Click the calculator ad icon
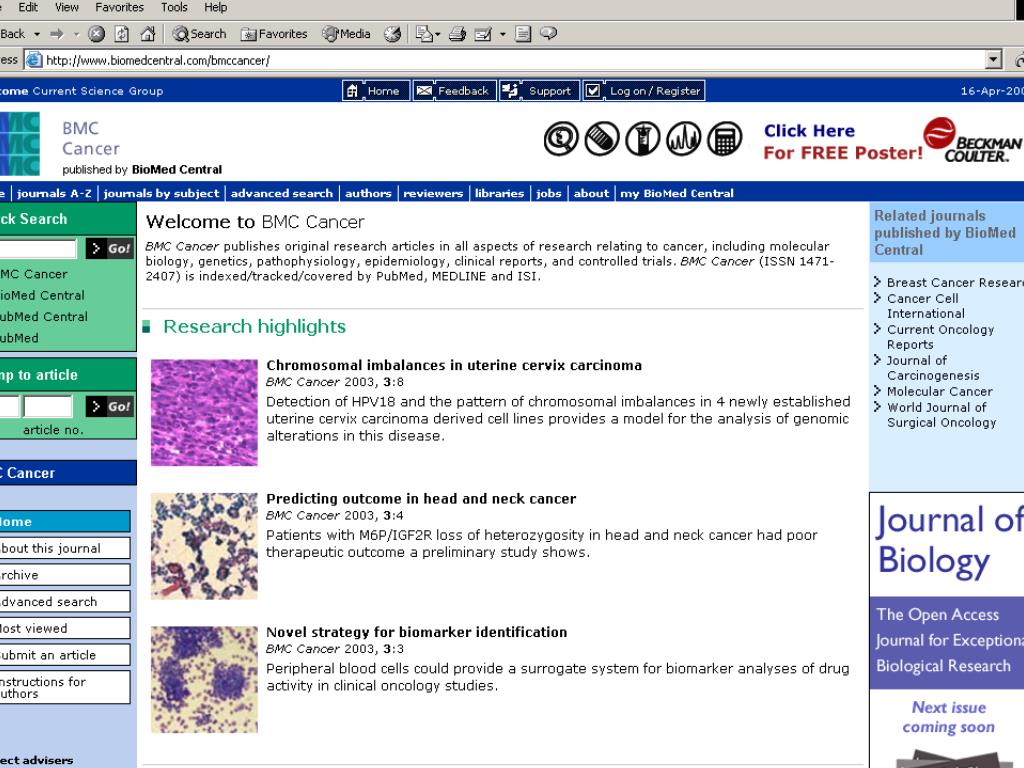 click(725, 138)
